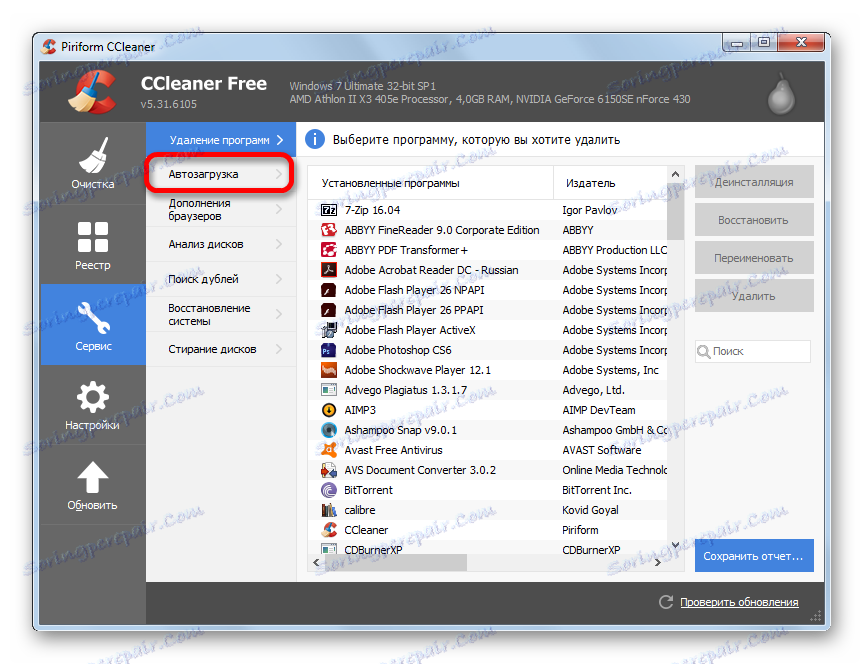Click the scroll-up arrow of program list
This screenshot has width=864, height=664.
pyautogui.click(x=676, y=174)
